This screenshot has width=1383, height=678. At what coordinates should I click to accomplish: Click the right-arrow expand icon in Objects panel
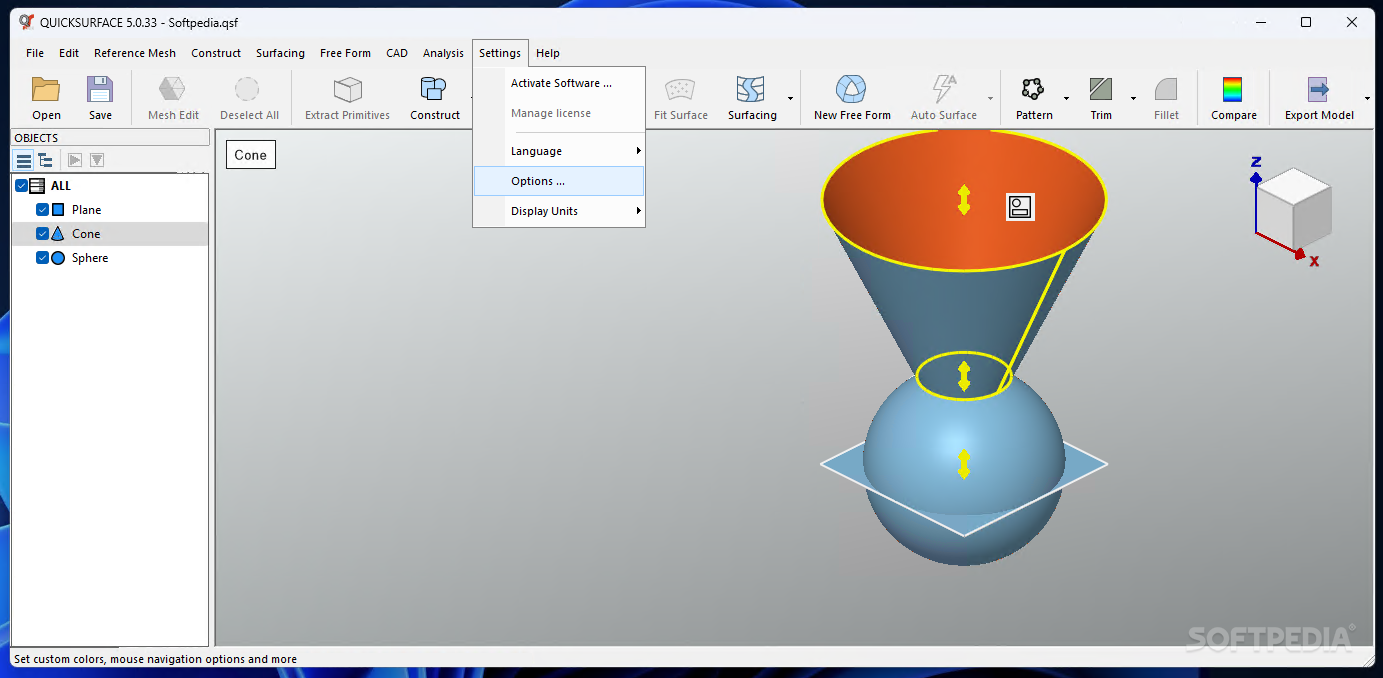(75, 160)
